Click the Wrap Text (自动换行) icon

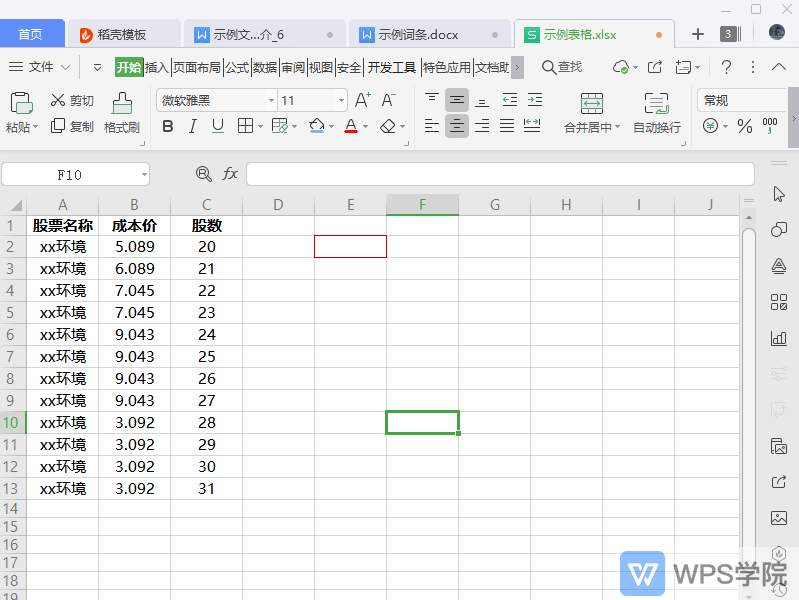tap(656, 103)
